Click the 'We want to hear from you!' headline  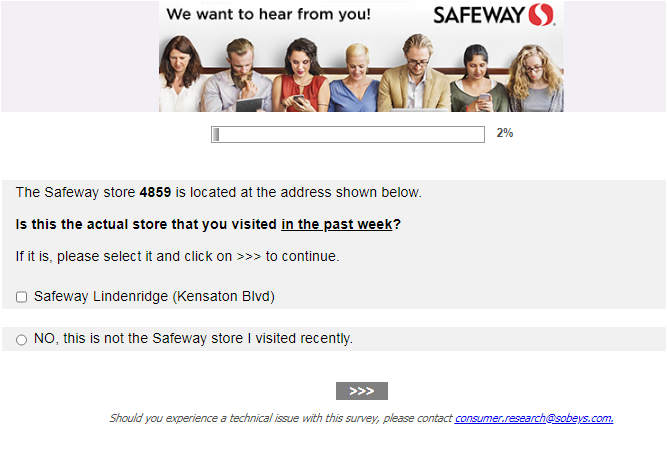(x=268, y=15)
